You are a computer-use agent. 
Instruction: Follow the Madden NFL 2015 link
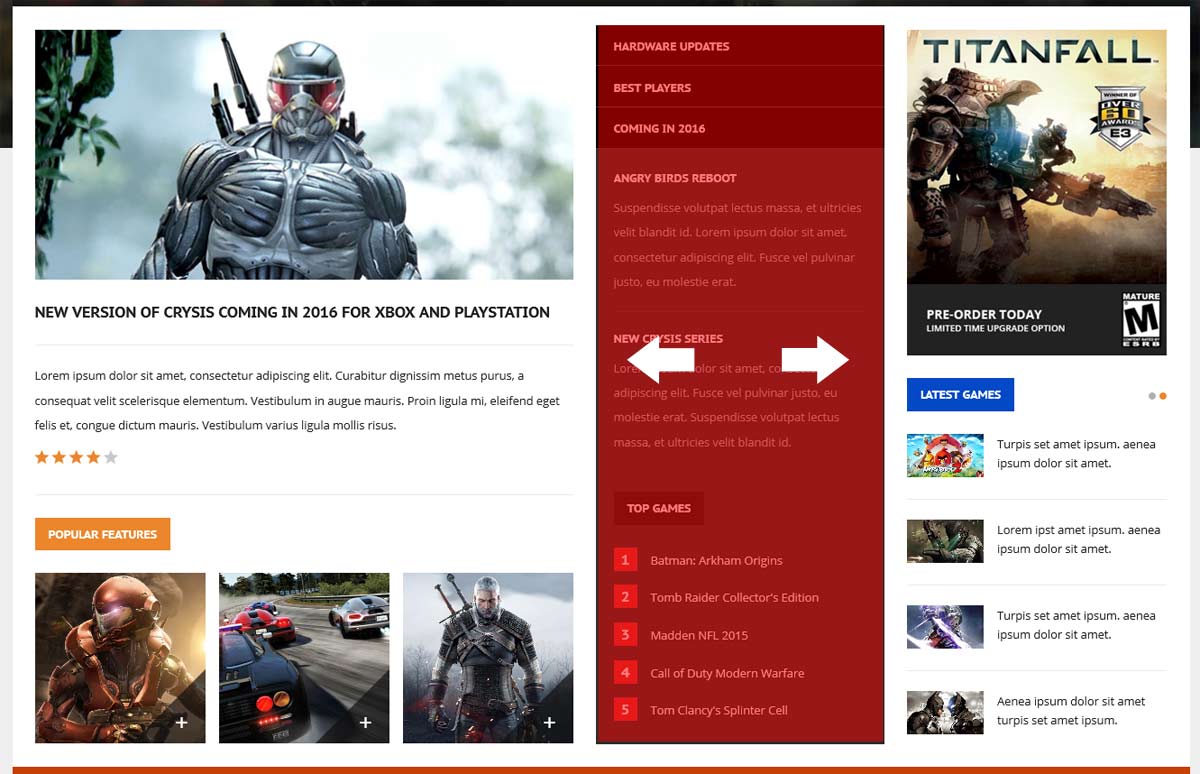tap(699, 636)
